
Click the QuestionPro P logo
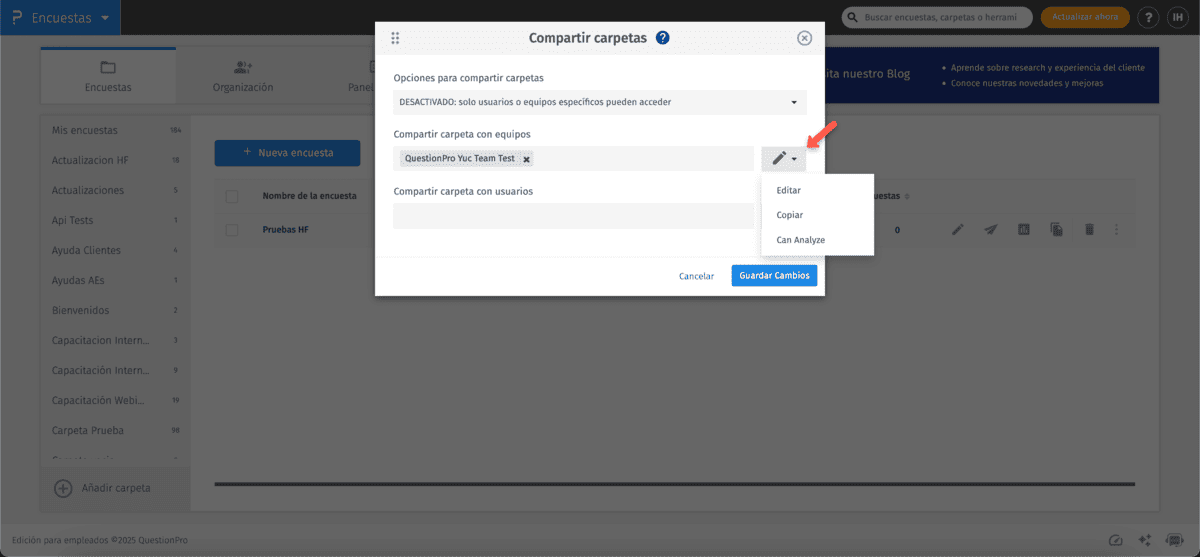(16, 18)
